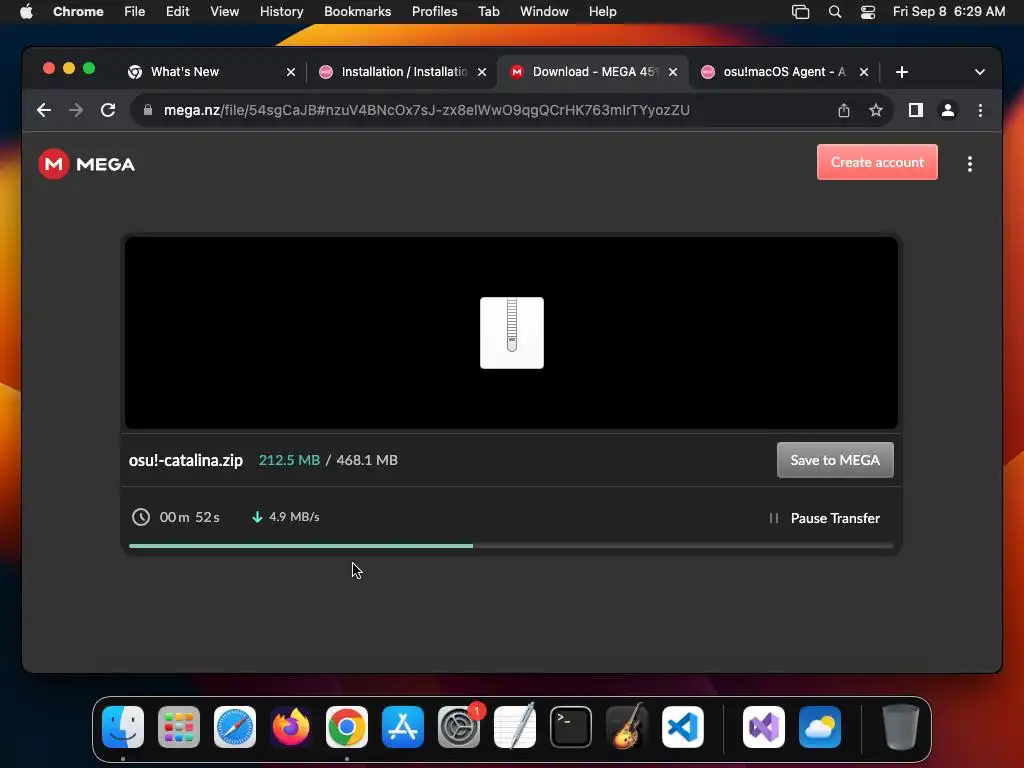
Task: Expand the tab search dropdown arrow
Action: (x=980, y=72)
